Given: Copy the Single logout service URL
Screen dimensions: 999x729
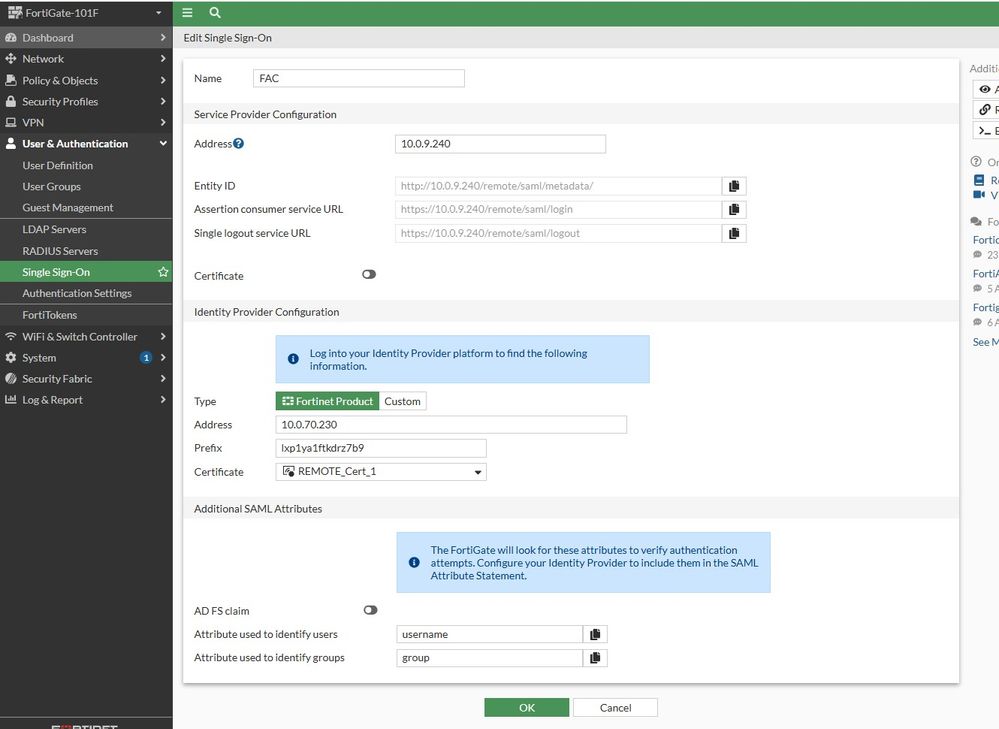Looking at the screenshot, I should (x=734, y=234).
